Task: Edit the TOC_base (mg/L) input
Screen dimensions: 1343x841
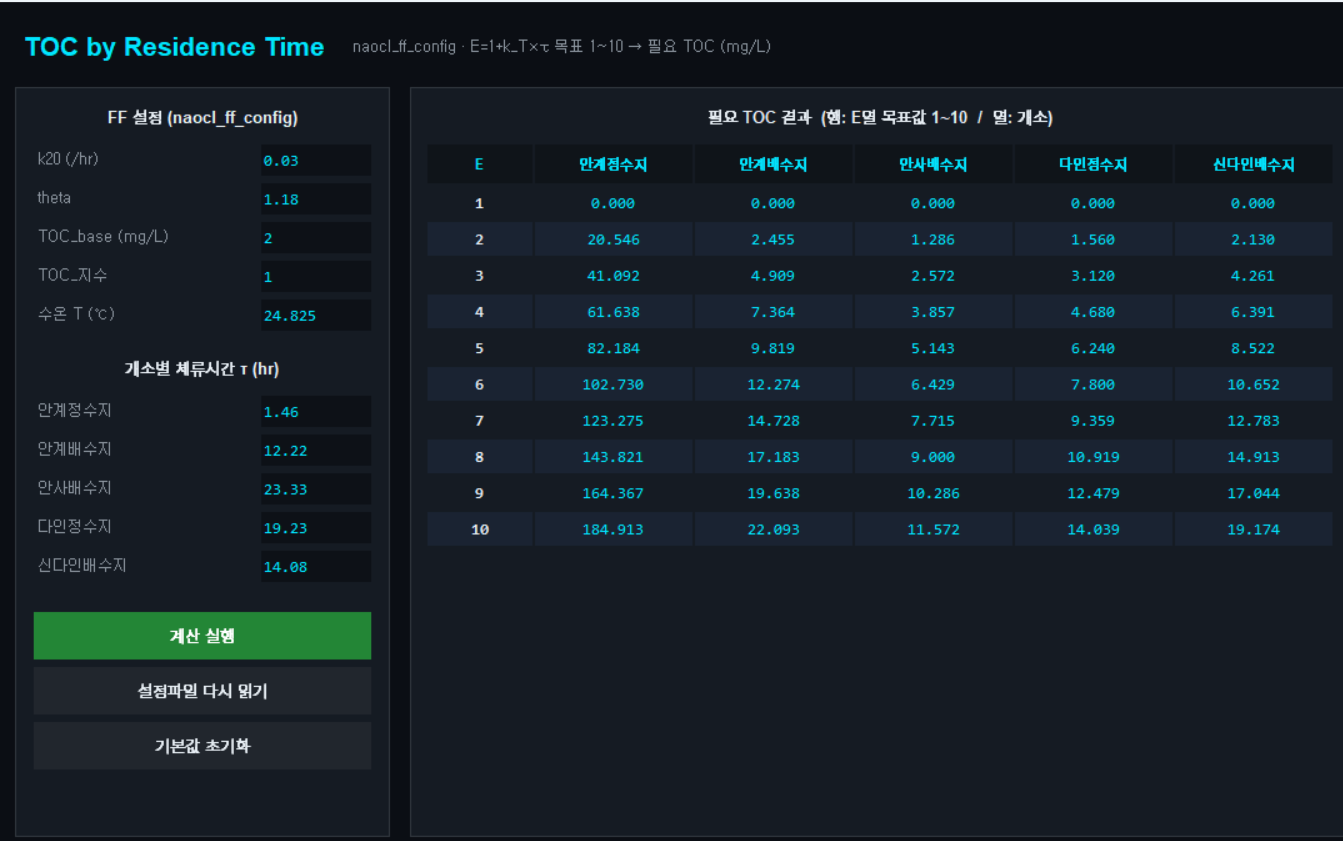Action: [x=316, y=238]
